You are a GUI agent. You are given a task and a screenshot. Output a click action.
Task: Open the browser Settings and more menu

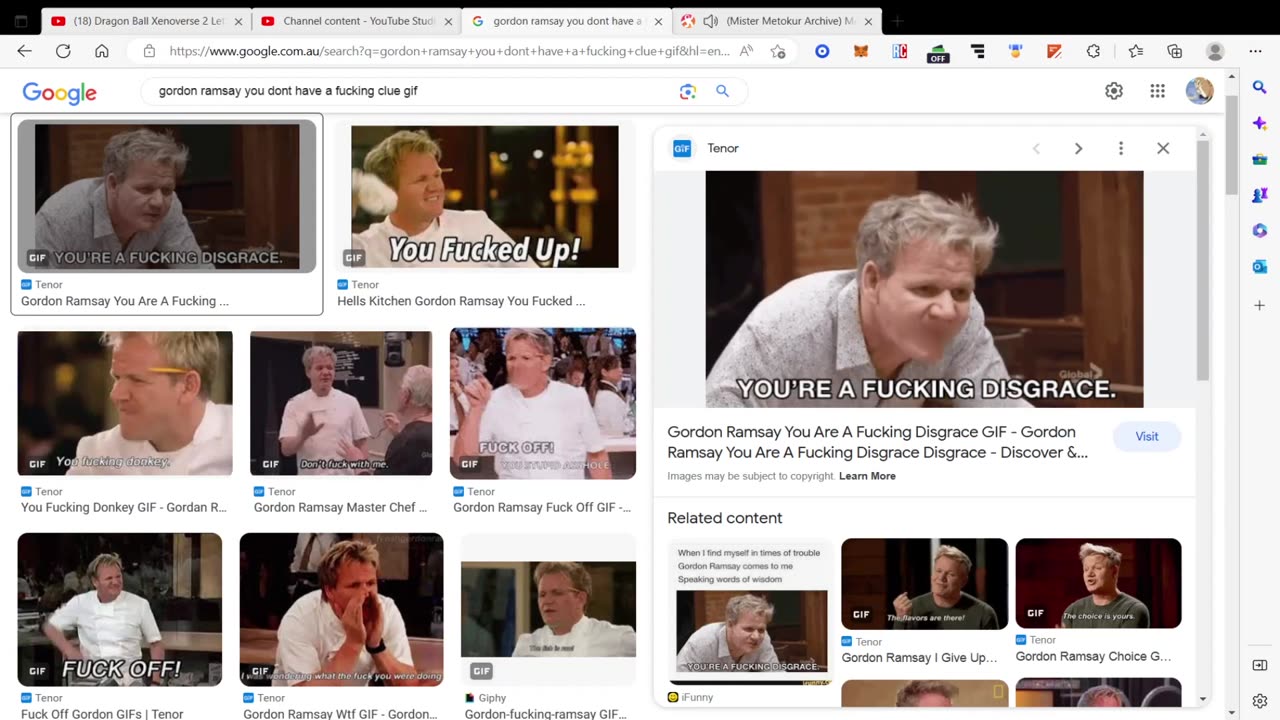coord(1255,51)
